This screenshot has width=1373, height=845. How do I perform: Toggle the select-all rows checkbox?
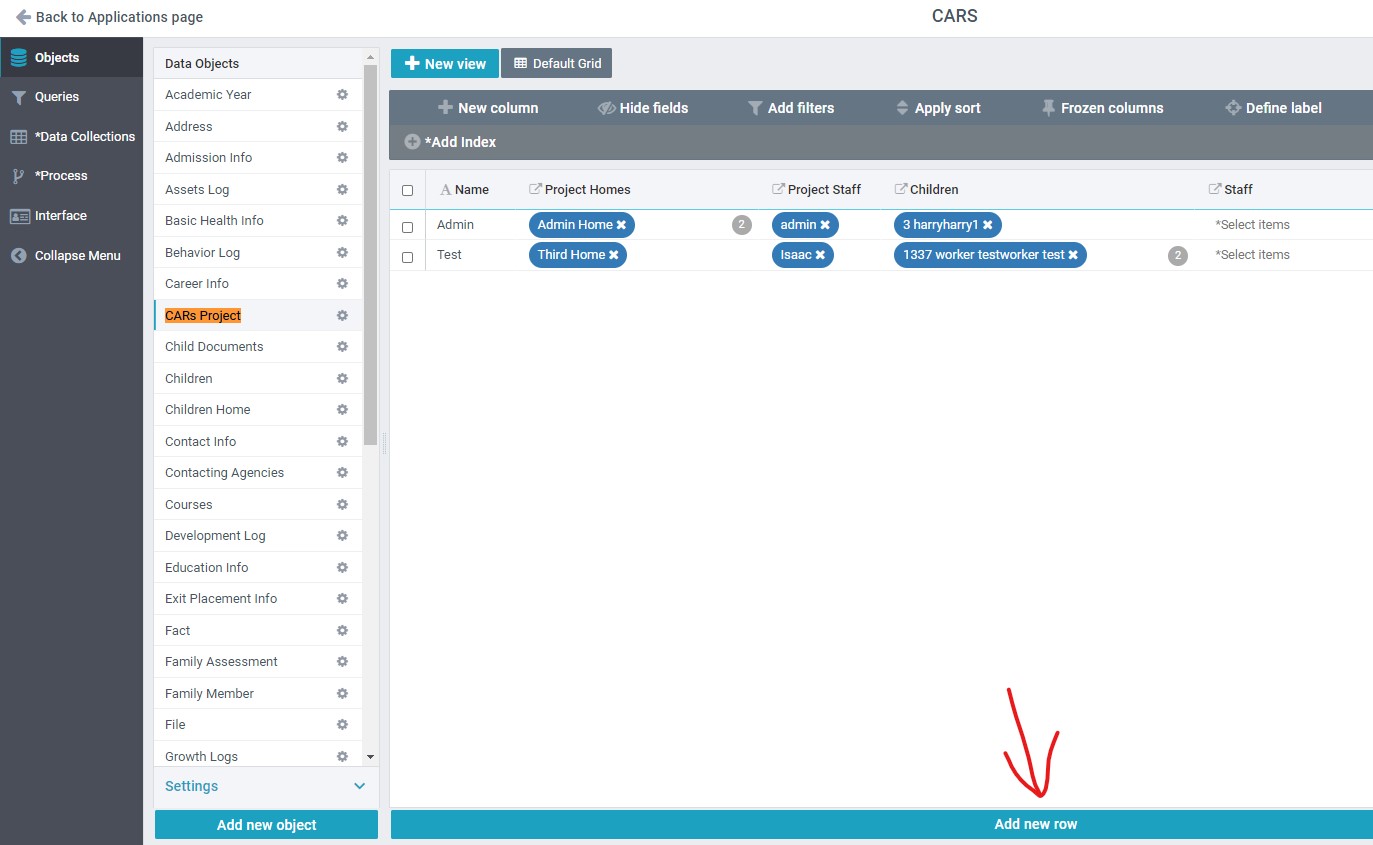(x=407, y=190)
